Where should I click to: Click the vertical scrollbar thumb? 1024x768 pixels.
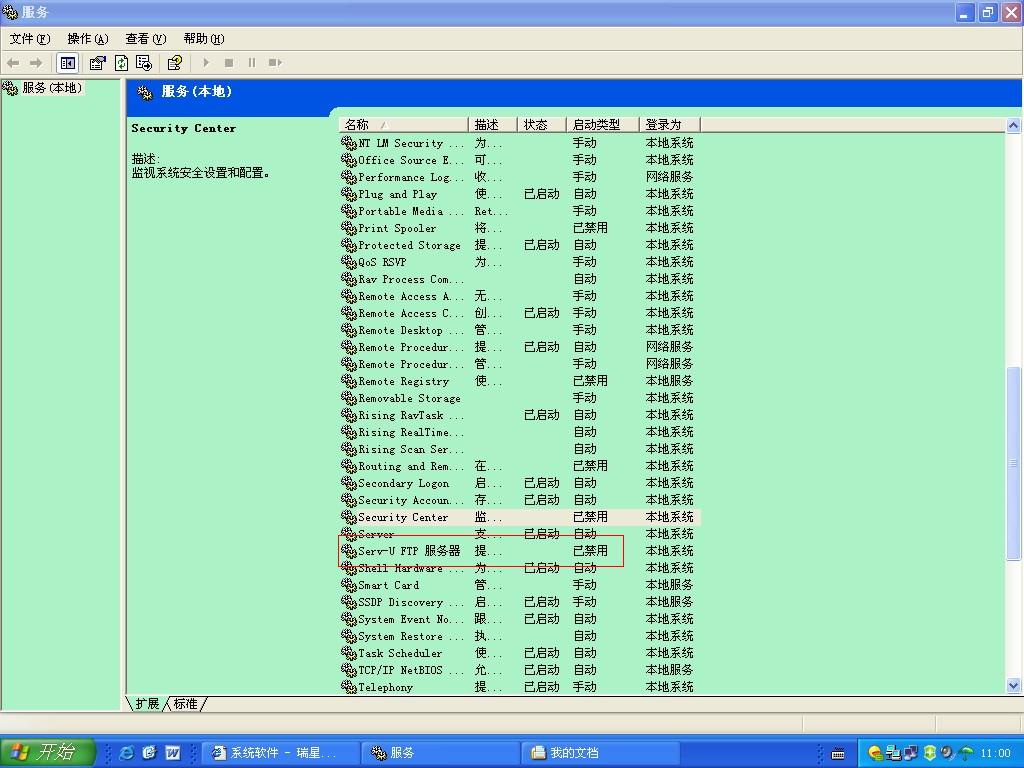[x=1013, y=463]
